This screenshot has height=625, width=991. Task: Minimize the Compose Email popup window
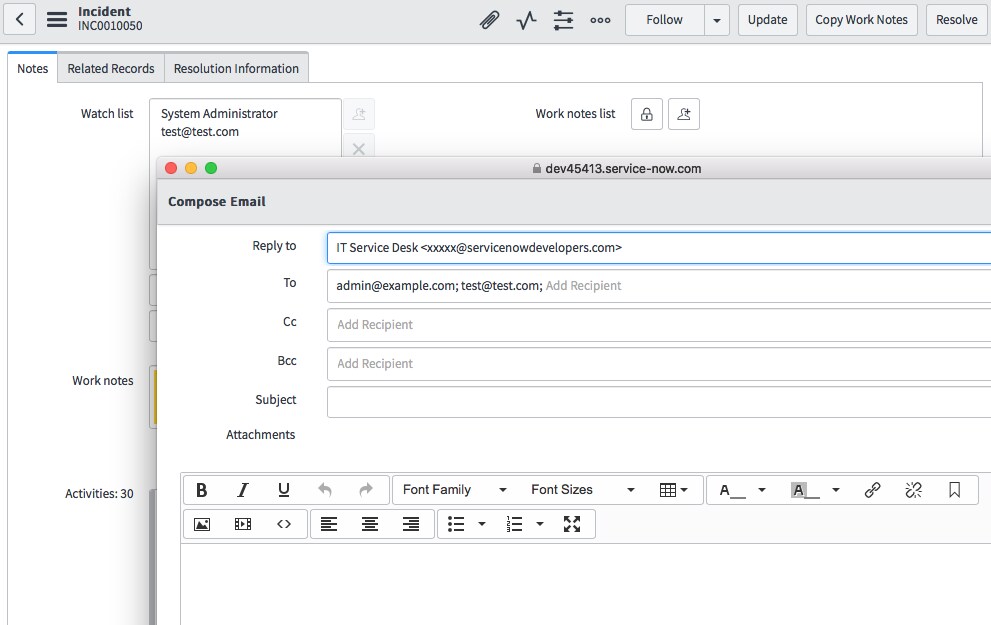tap(191, 168)
